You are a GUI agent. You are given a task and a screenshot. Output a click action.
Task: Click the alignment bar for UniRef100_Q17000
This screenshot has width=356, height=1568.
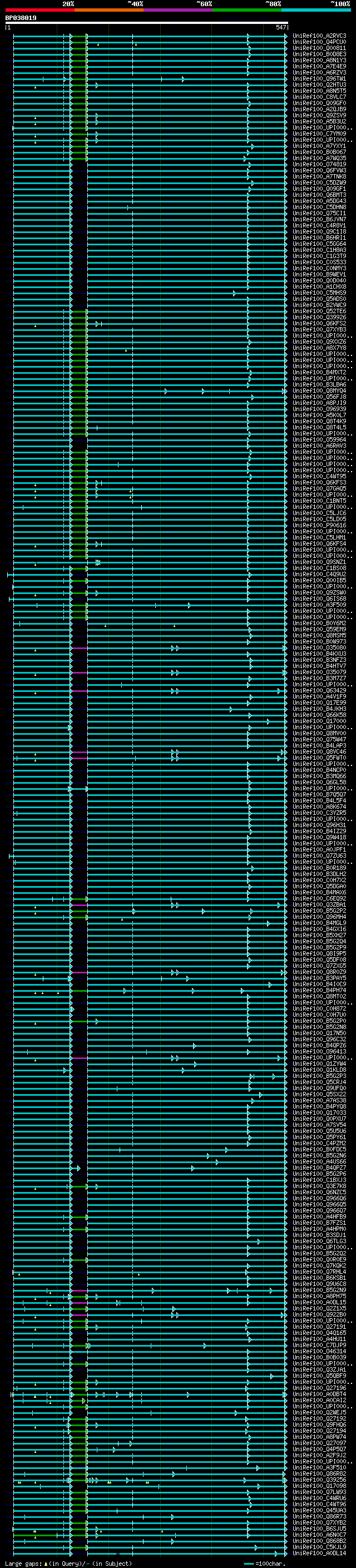coord(150,722)
